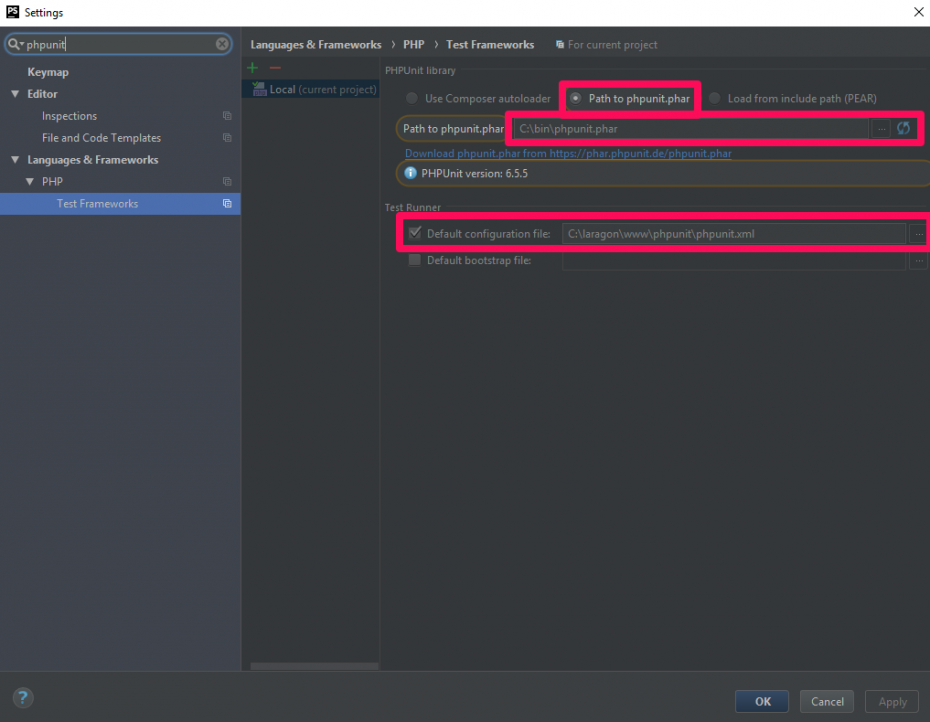
Task: Select Local (current project) configuration
Action: click(311, 90)
